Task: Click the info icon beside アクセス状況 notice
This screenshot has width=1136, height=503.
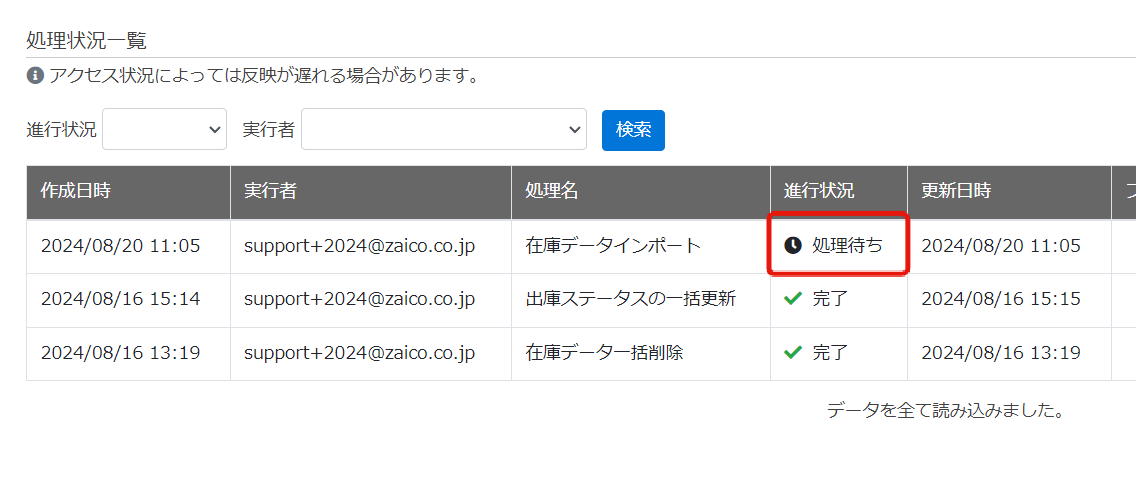Action: [x=34, y=75]
